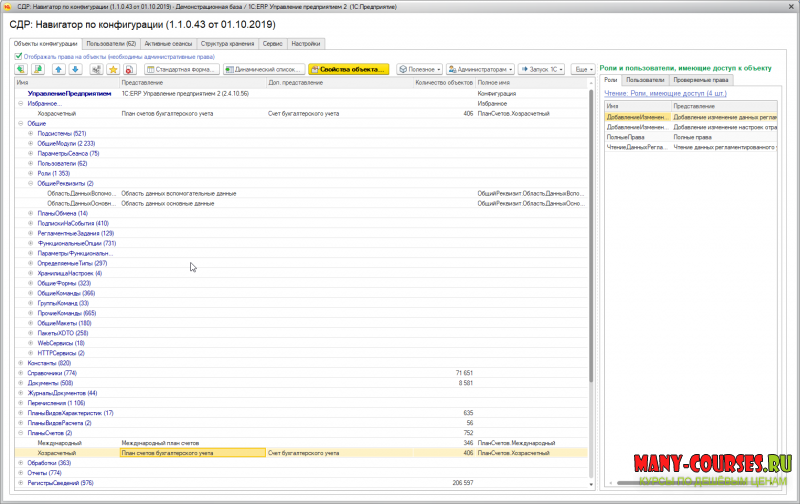800x504 pixels.
Task: Collapse the ПланыСчетов (2) tree node
Action: click(21, 432)
